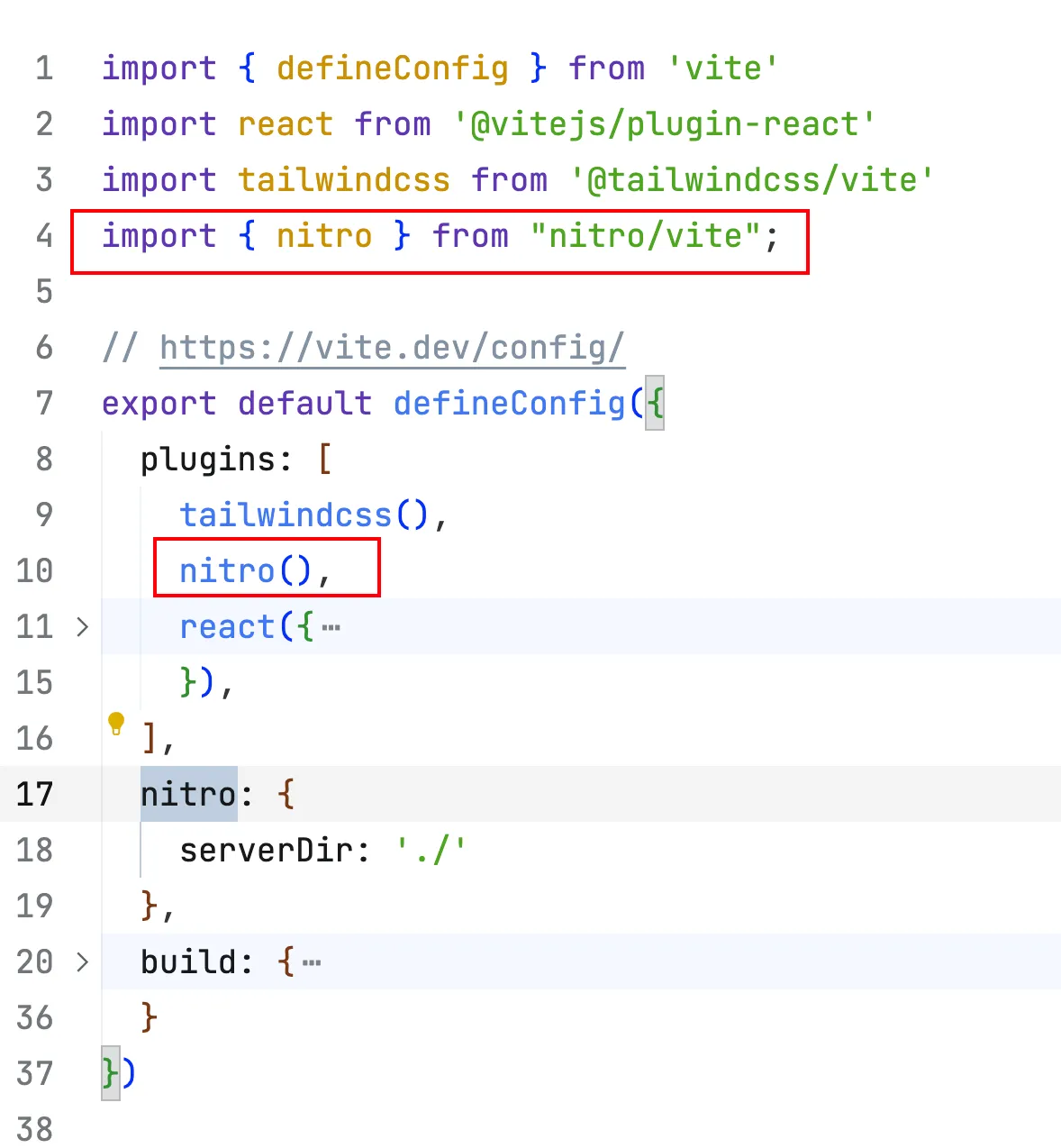Click the '@vitejs/plugin-react' import string
Viewport: 1061px width, 1148px height.
(x=664, y=124)
